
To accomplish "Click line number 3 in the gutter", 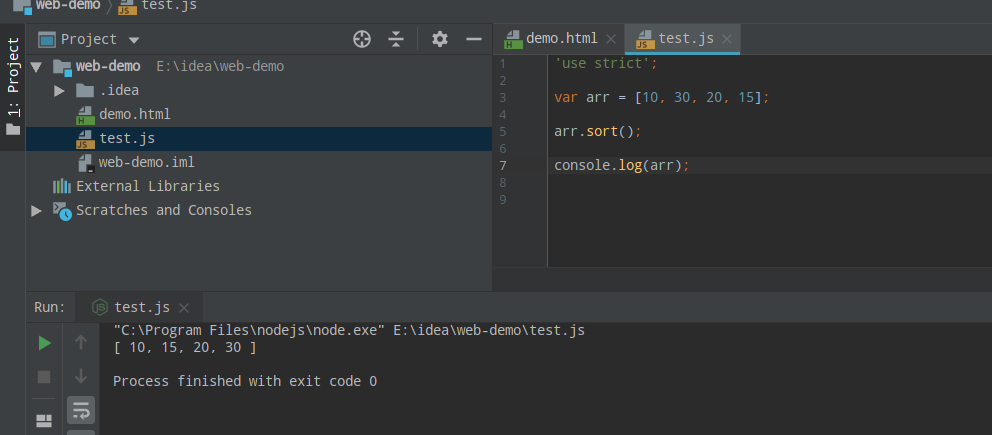I will click(502, 98).
